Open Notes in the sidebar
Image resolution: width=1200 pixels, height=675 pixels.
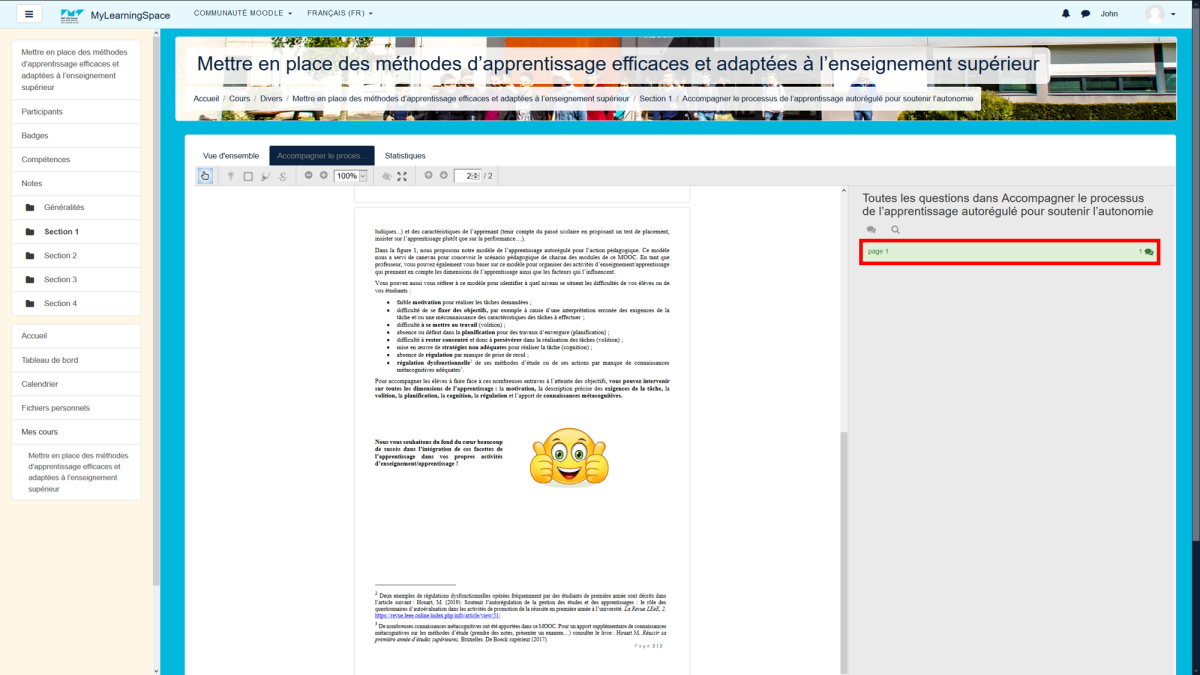(x=76, y=184)
